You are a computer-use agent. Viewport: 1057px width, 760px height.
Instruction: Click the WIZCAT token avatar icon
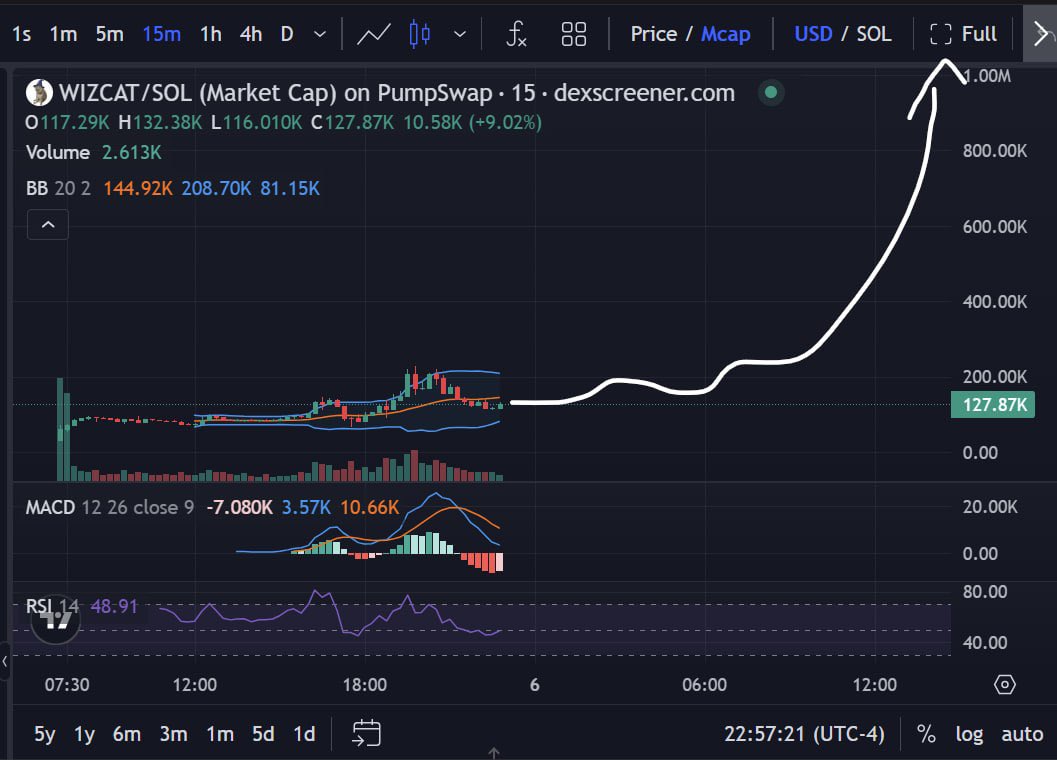[39, 92]
